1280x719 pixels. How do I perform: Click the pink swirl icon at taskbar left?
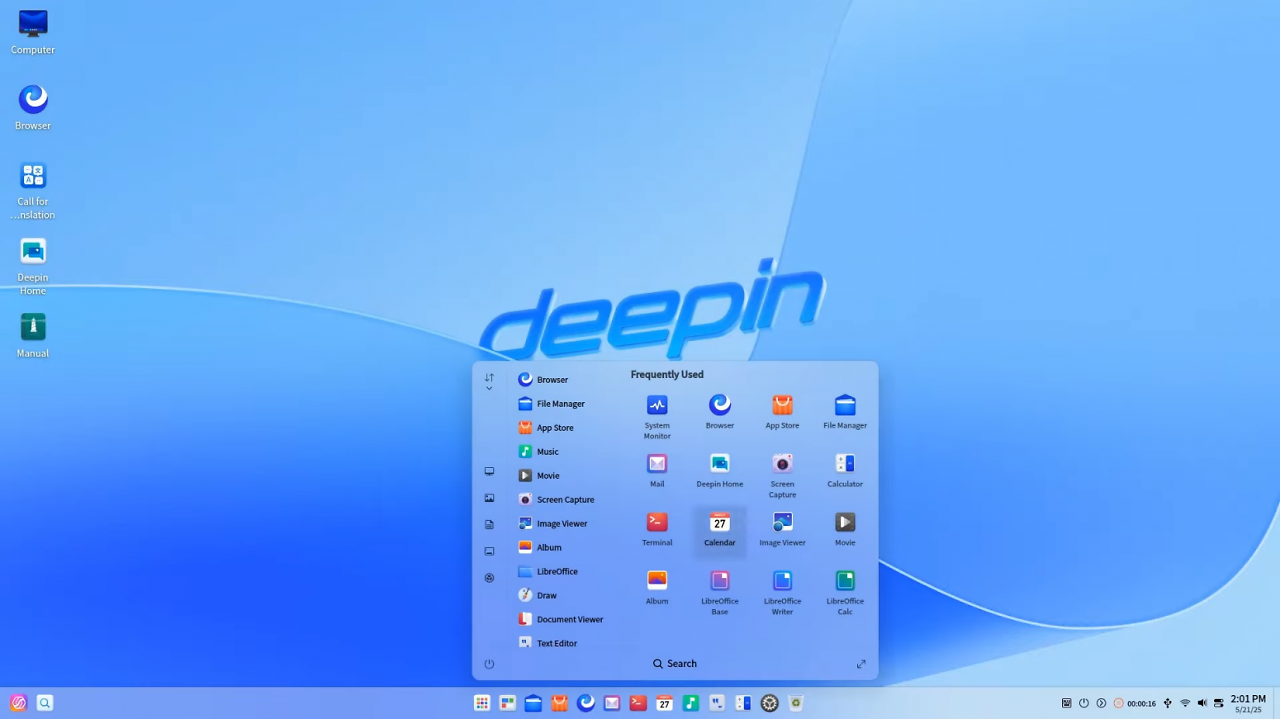(18, 703)
